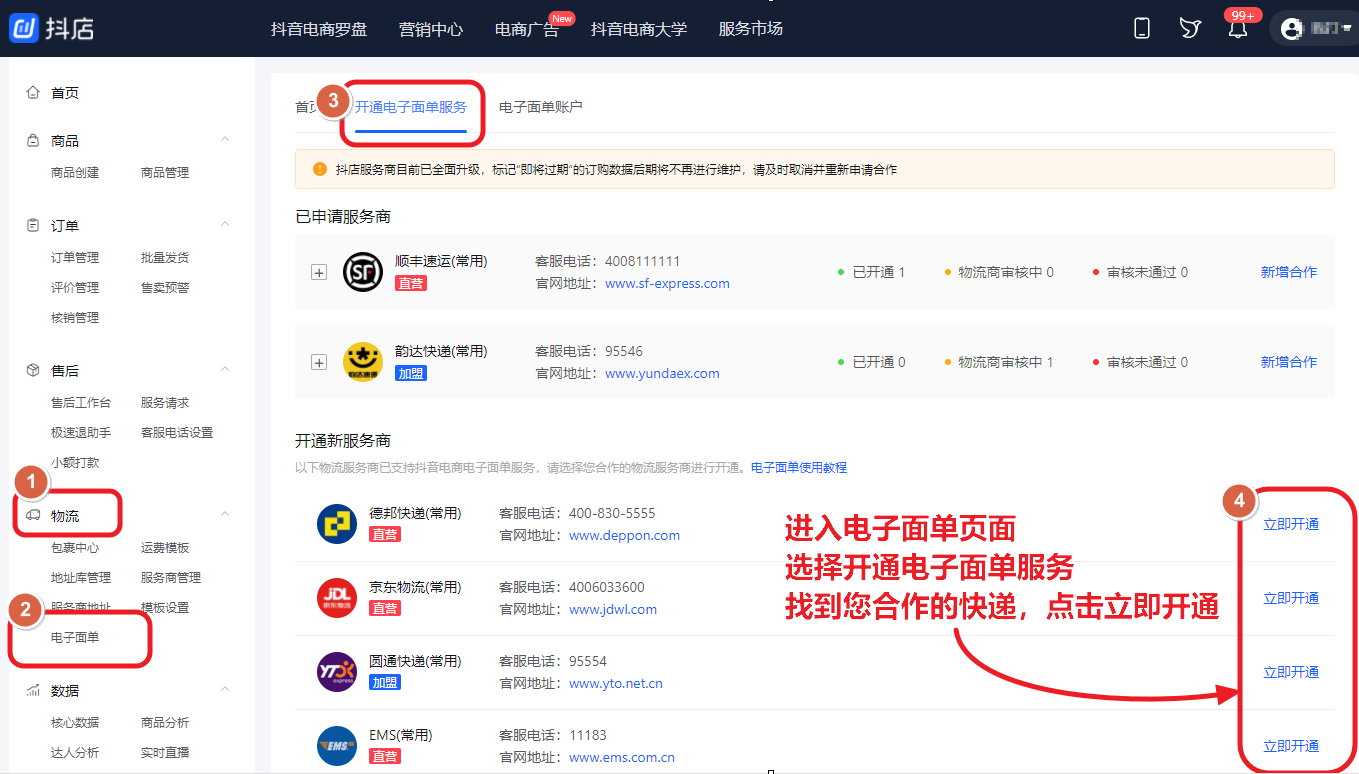Click 新增合作 for 顺丰速运
The height and width of the screenshot is (774, 1359).
[1289, 272]
